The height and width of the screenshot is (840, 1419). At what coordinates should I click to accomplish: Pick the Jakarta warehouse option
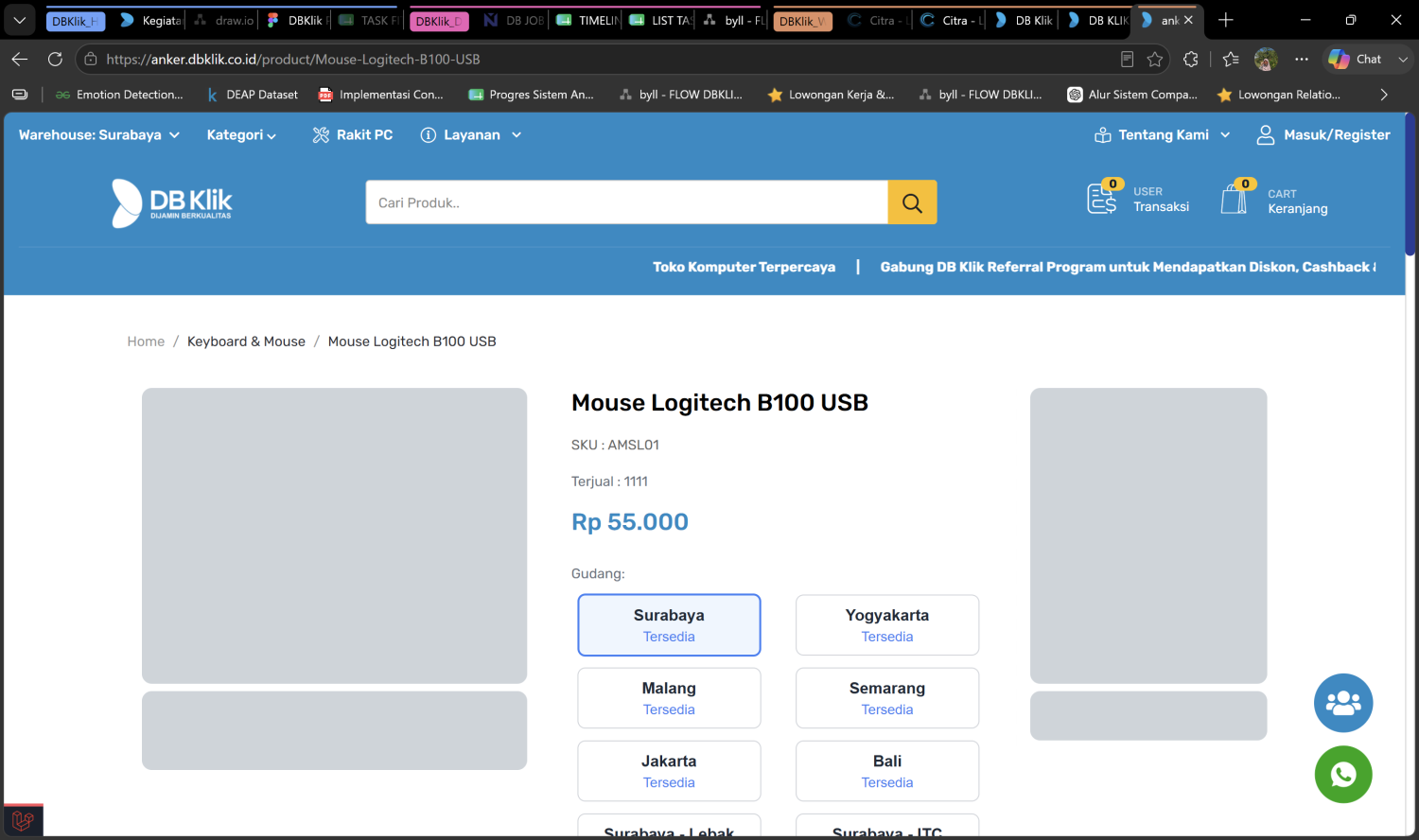(669, 771)
